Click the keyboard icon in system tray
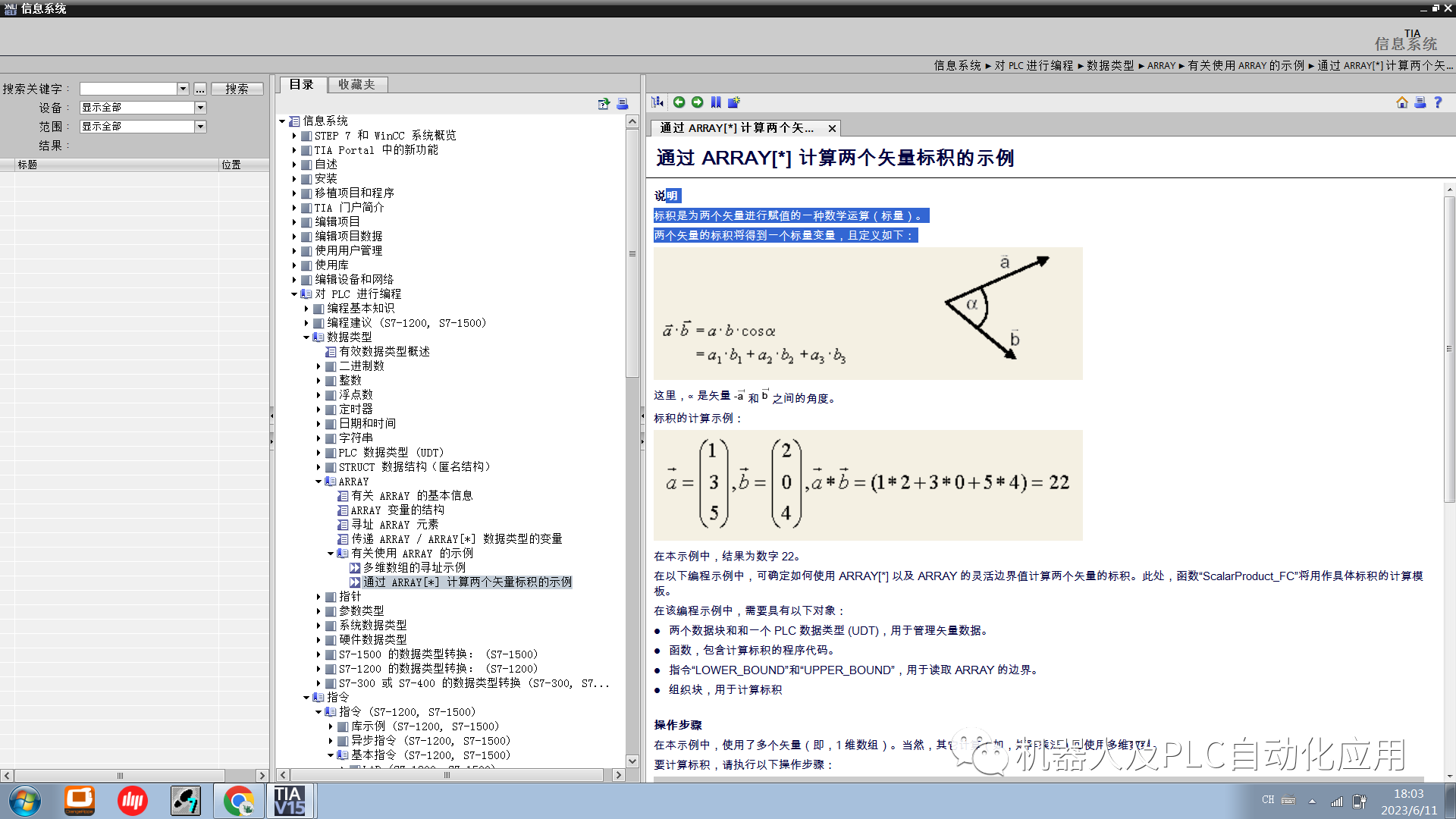This screenshot has width=1456, height=819. [x=1289, y=800]
